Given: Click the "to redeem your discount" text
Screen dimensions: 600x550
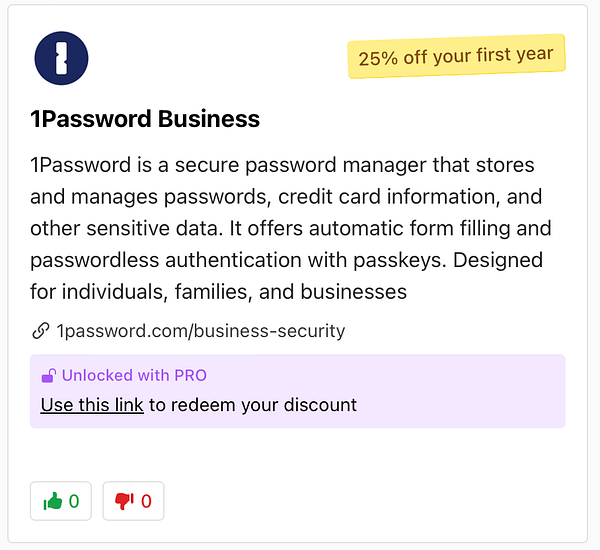Looking at the screenshot, I should [253, 405].
